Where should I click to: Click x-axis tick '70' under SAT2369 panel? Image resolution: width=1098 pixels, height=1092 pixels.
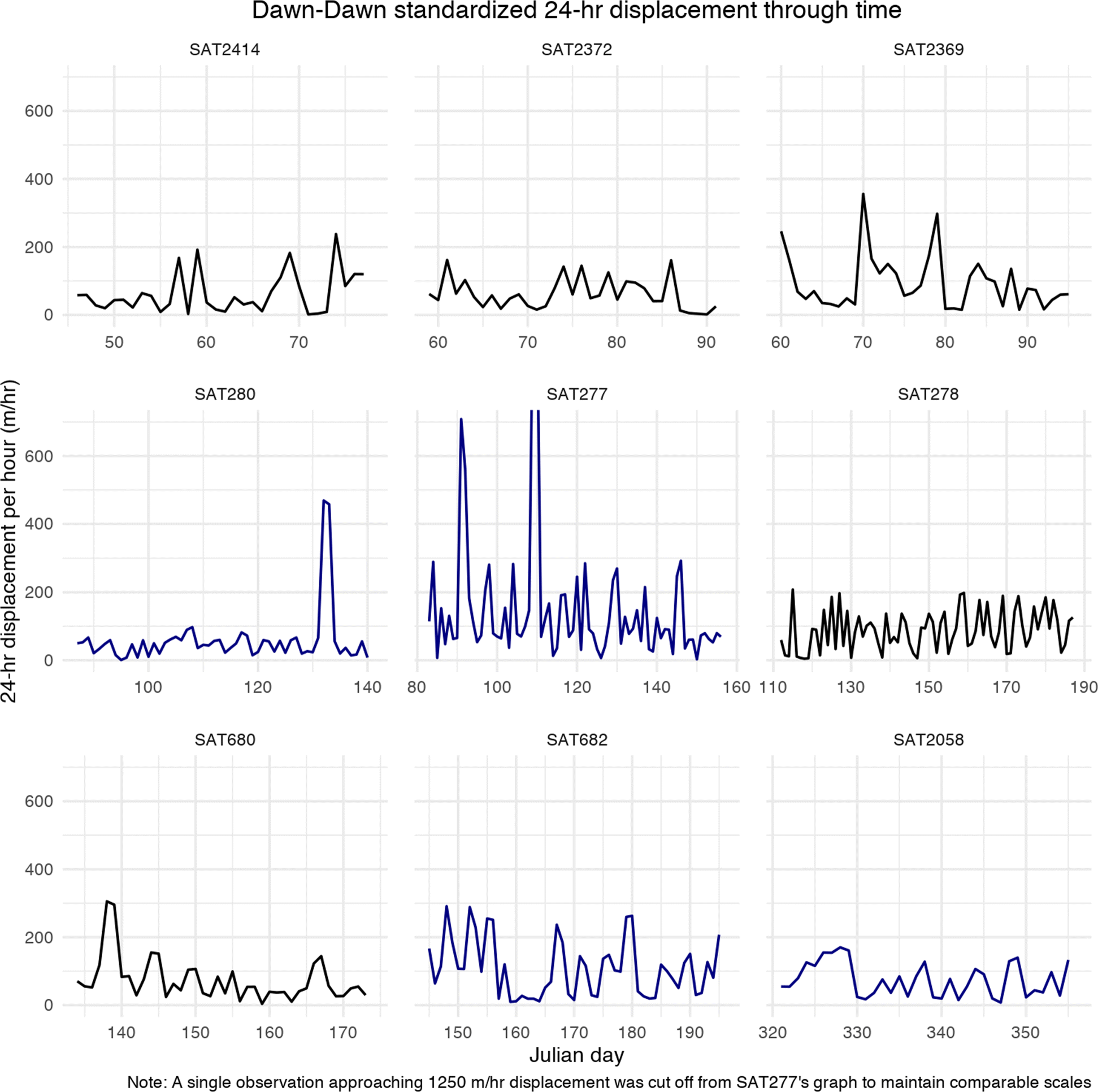[863, 342]
